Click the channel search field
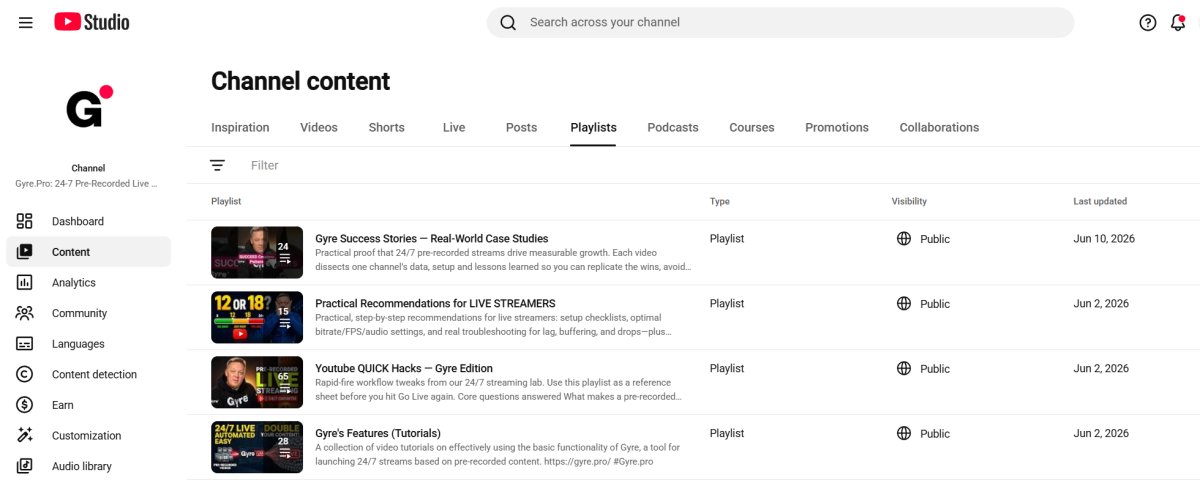 pos(780,23)
